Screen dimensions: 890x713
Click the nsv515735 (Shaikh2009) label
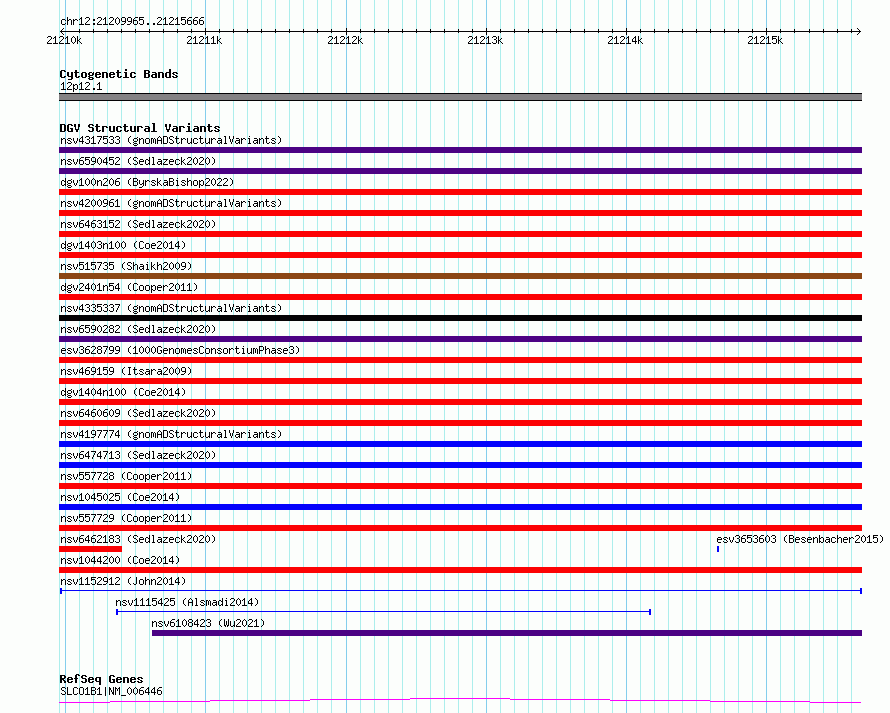click(126, 266)
